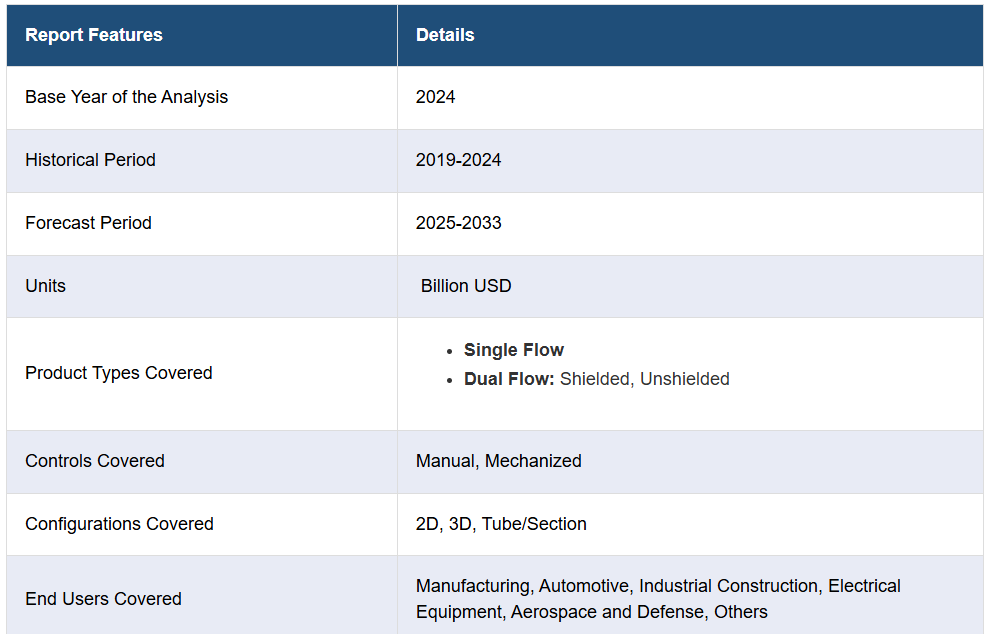Select the Historical Period row label
988x634 pixels.
(90, 160)
